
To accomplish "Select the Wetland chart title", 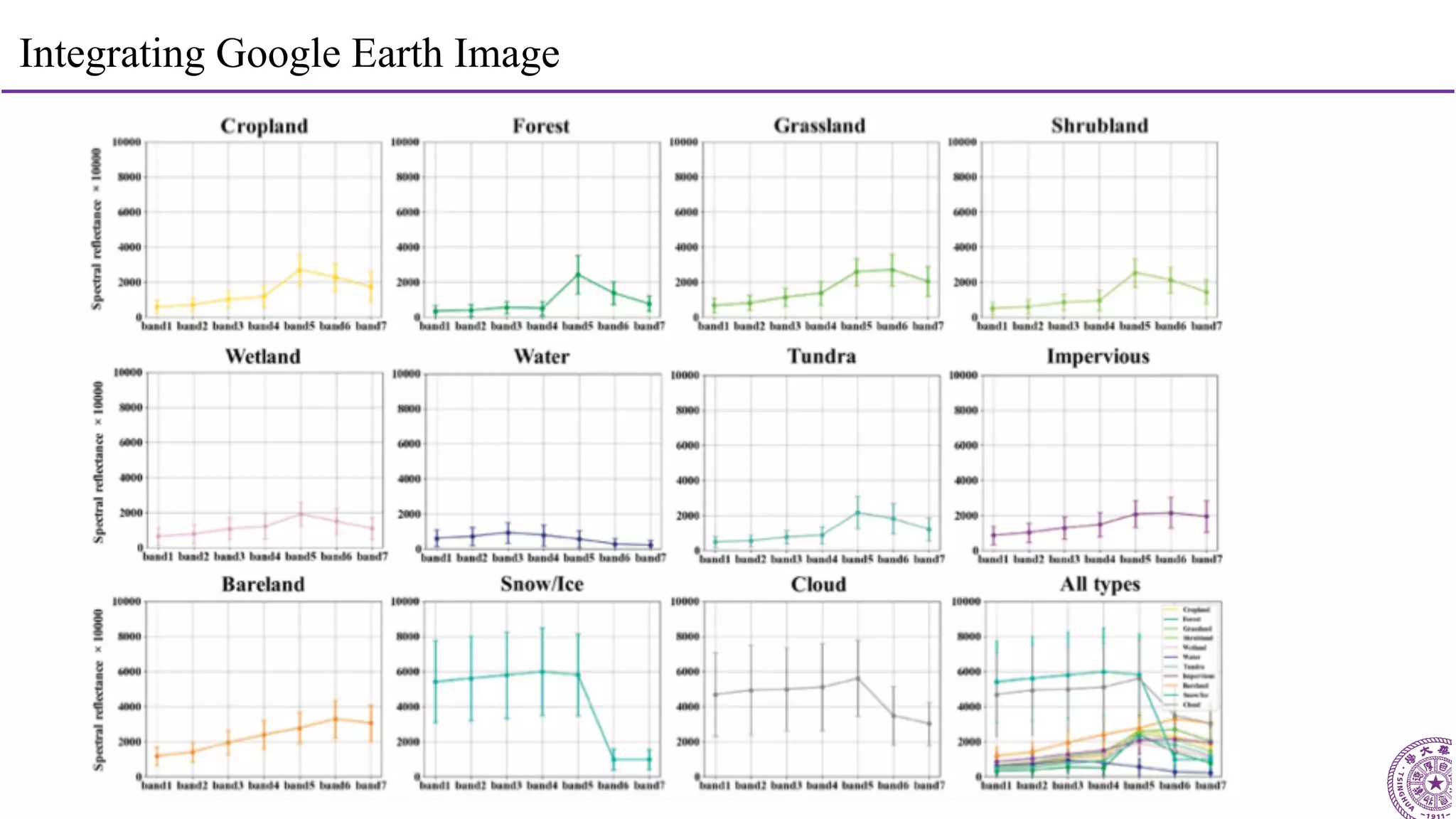I will click(263, 356).
